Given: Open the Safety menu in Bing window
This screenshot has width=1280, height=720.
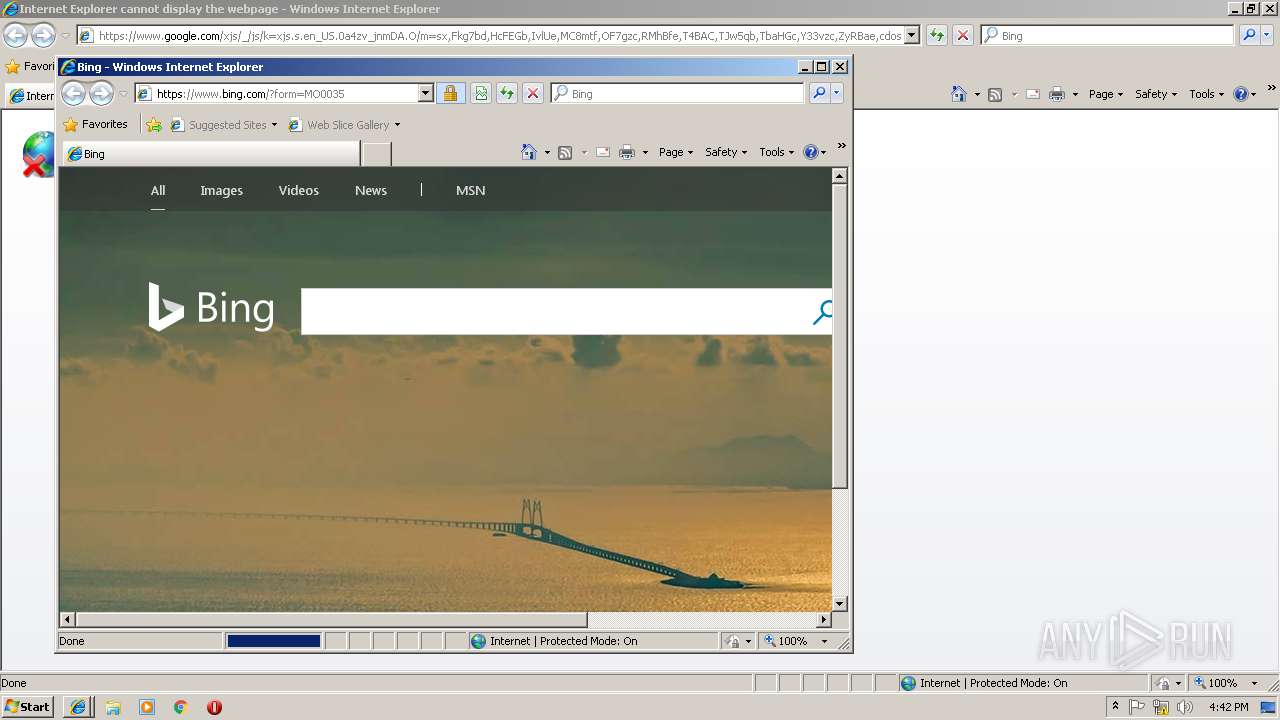Looking at the screenshot, I should pyautogui.click(x=726, y=152).
